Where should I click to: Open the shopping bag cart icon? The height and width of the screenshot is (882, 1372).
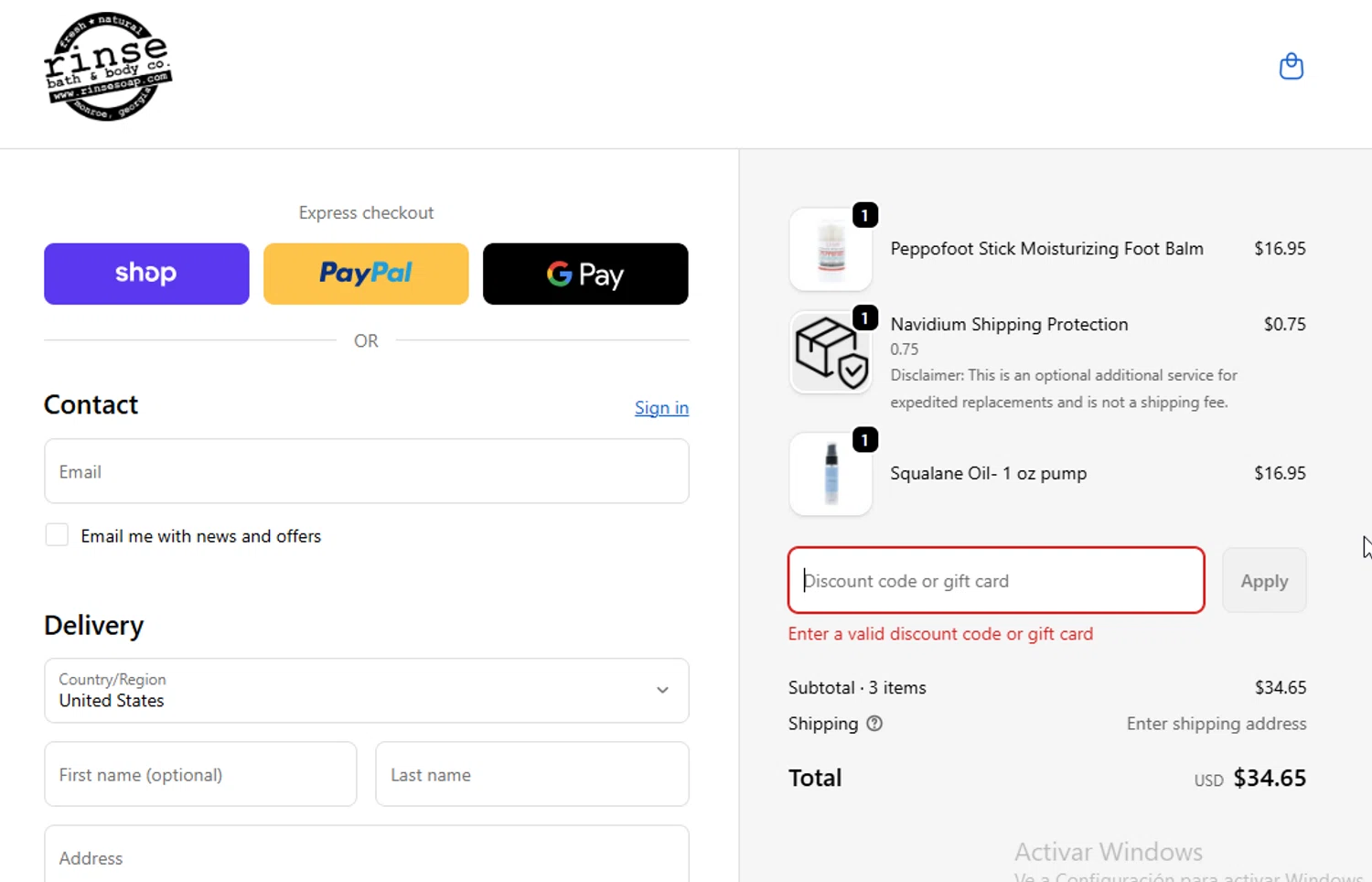[1291, 66]
